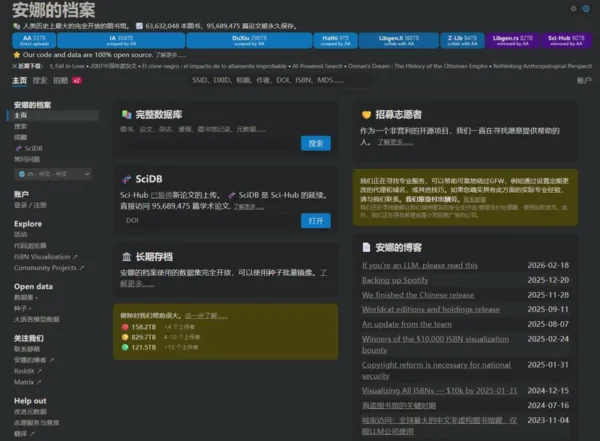The image size is (600, 441).
Task: Open the Hathi 9TB source bar
Action: click(x=336, y=41)
